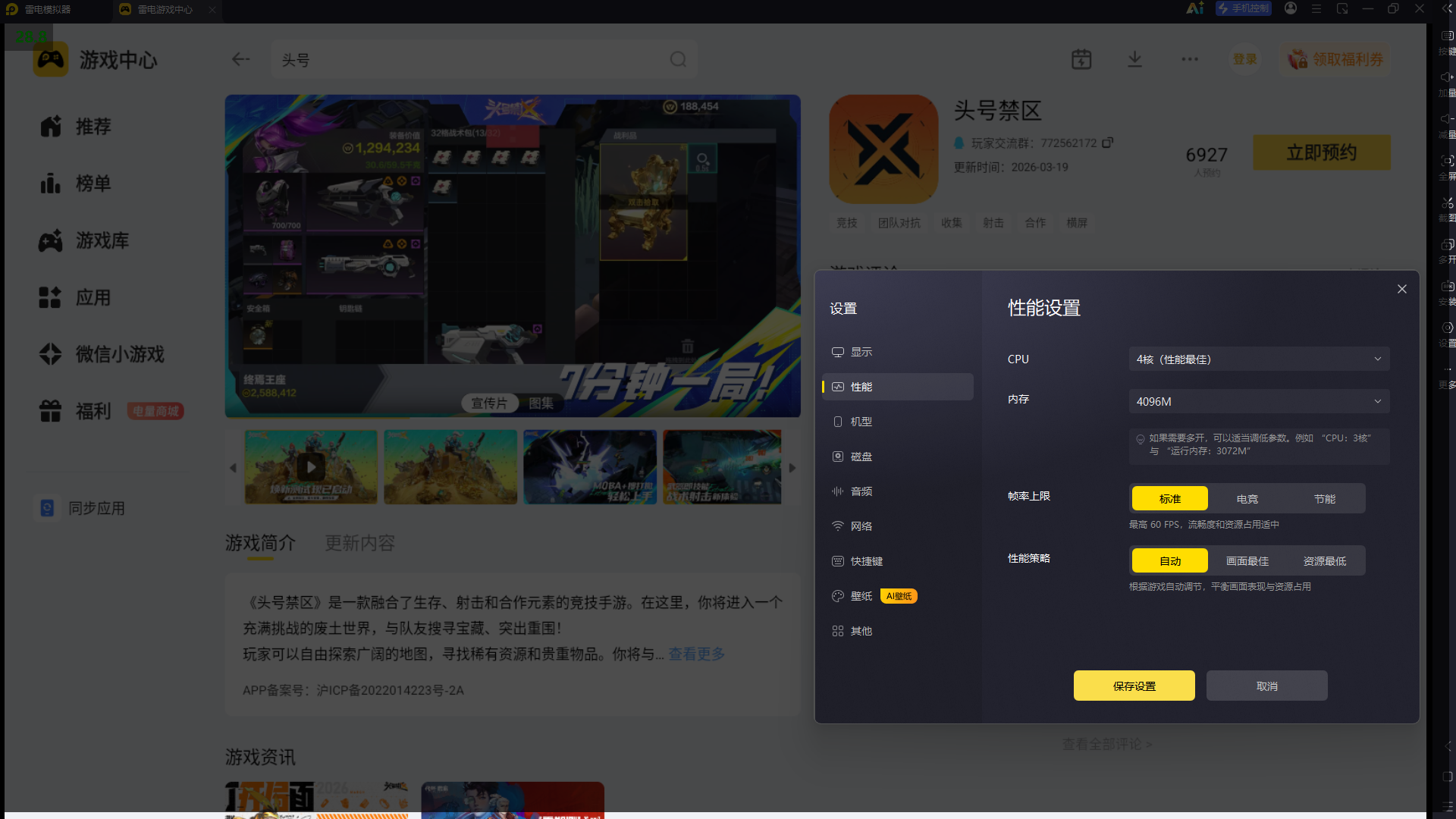Open the user account icon in title bar
The height and width of the screenshot is (819, 1456).
coord(1291,8)
